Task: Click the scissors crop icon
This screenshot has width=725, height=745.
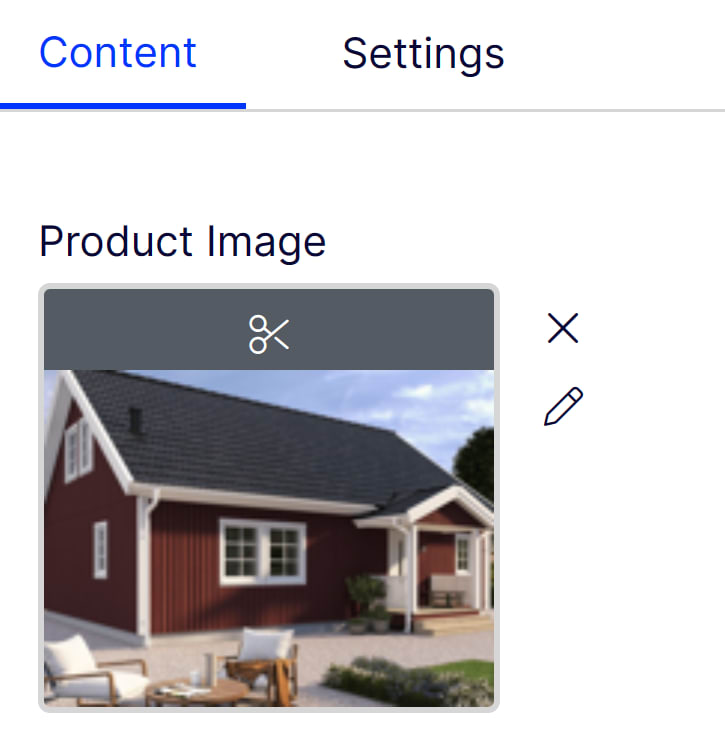Action: (x=269, y=334)
